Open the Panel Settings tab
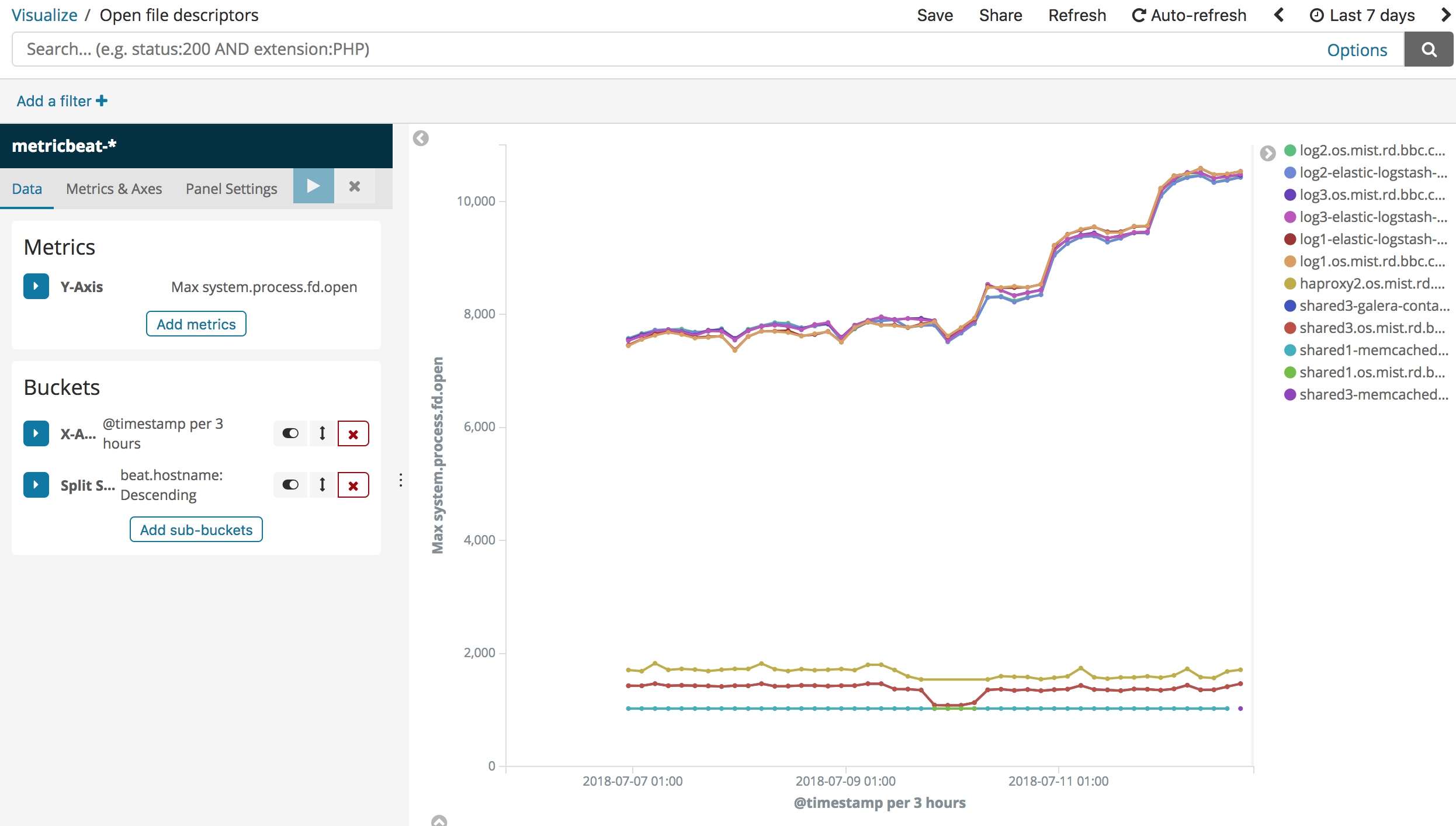This screenshot has height=826, width=1456. coord(231,189)
